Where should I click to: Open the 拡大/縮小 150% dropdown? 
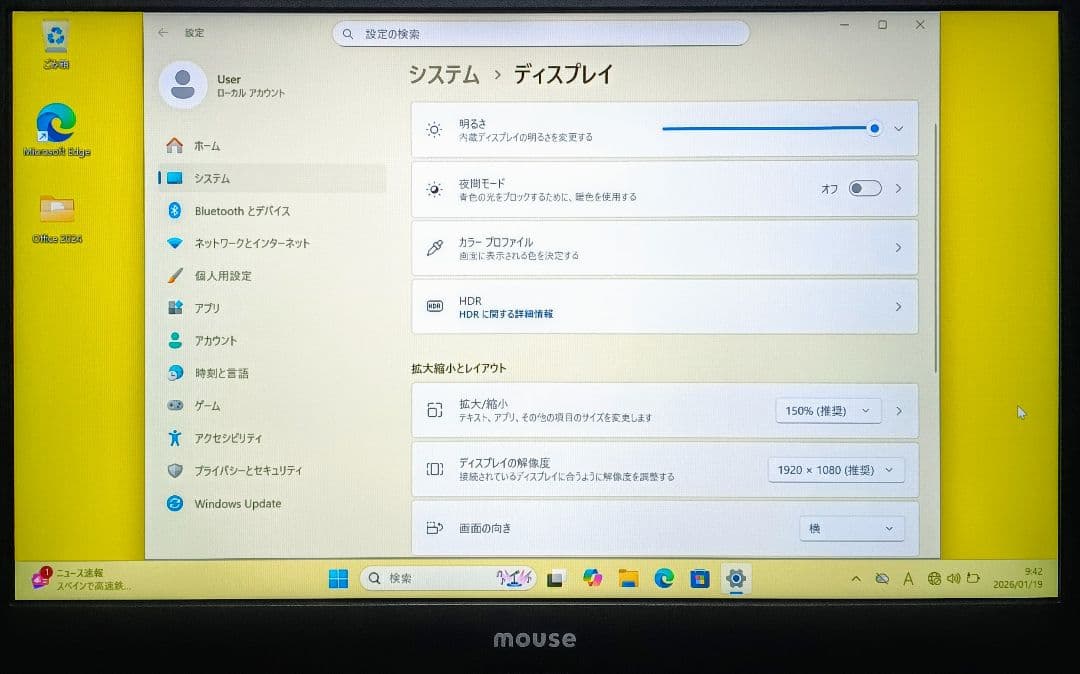click(829, 409)
